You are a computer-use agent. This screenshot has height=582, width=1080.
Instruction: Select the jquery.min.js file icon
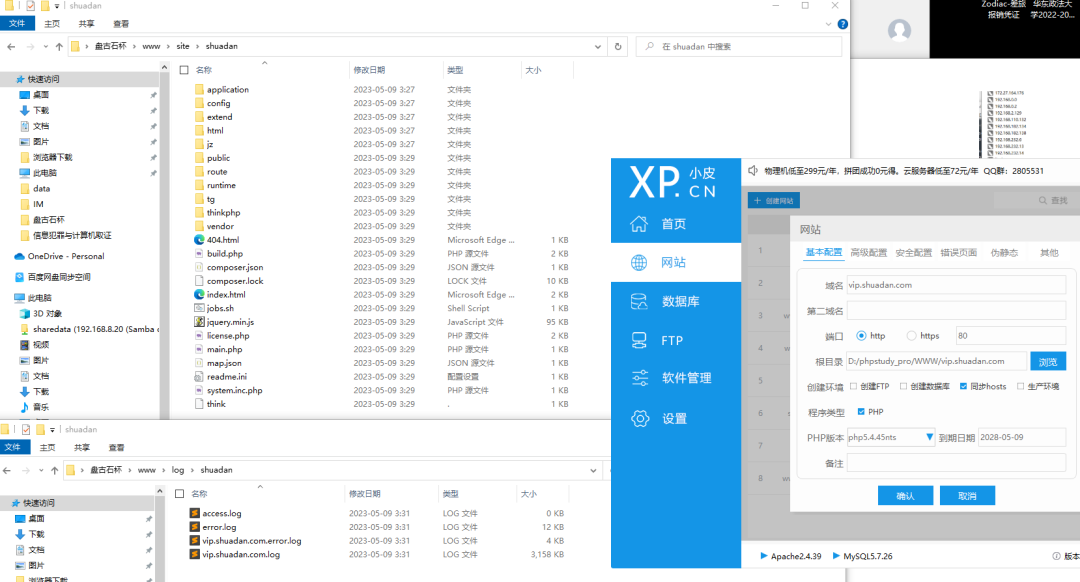199,322
